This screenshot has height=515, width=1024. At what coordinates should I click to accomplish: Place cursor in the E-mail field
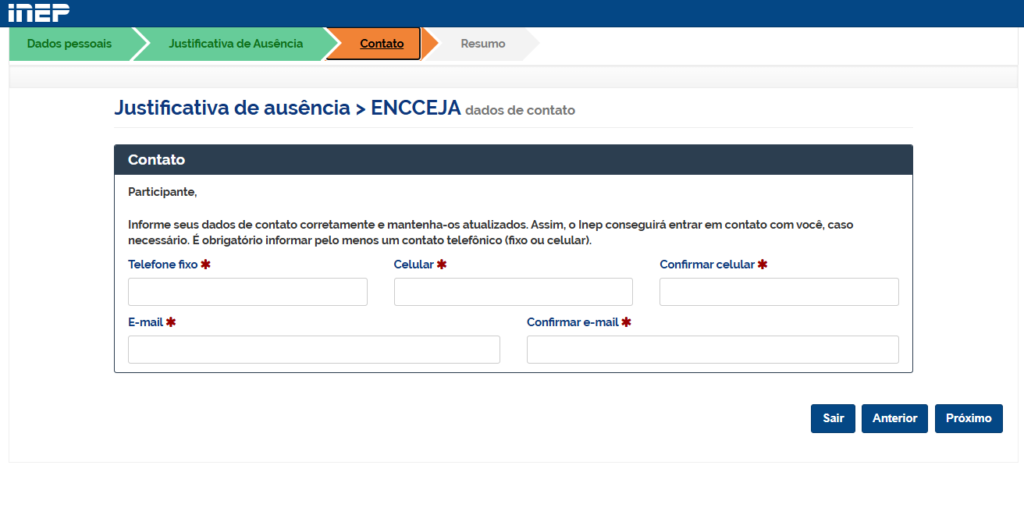tap(313, 349)
